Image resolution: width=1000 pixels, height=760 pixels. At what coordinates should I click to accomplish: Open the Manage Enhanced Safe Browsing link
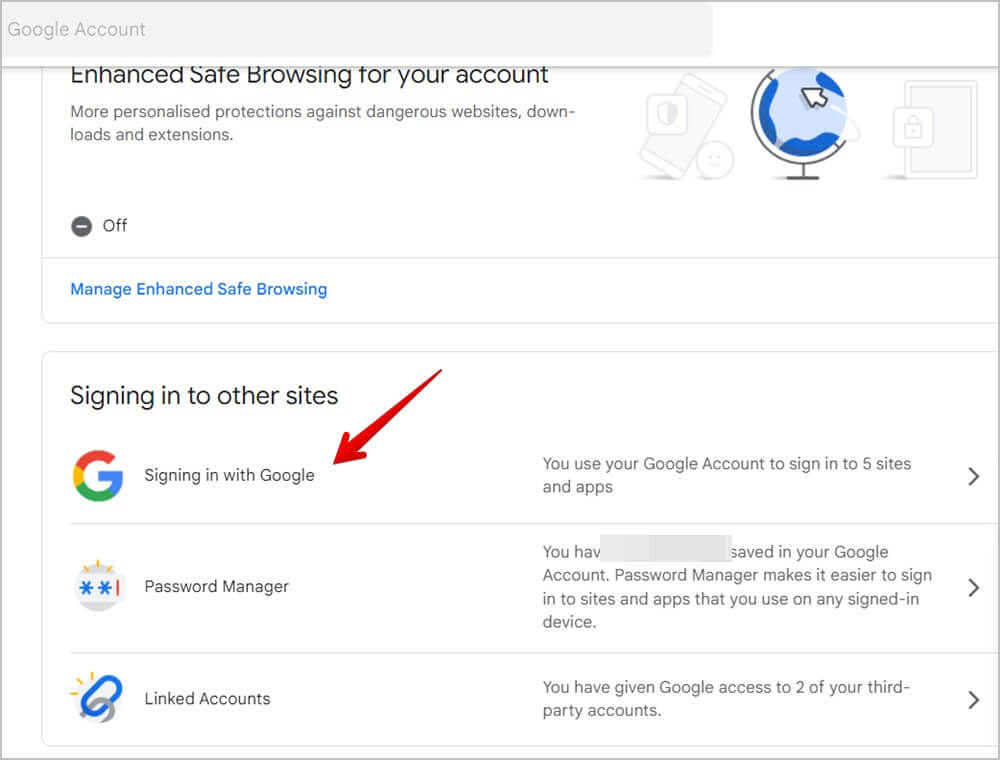pos(198,289)
